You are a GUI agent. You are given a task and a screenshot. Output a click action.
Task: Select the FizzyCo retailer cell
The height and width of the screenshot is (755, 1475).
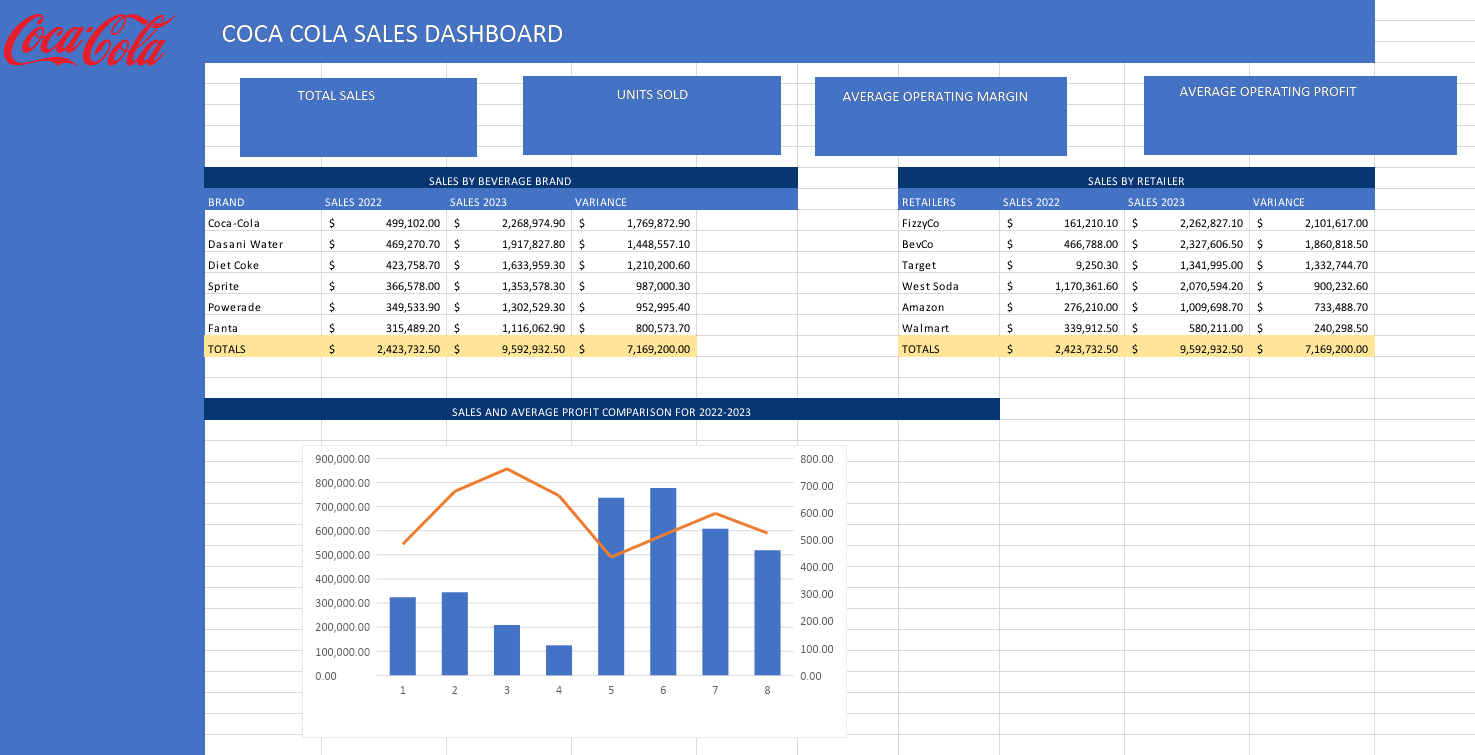pyautogui.click(x=921, y=223)
